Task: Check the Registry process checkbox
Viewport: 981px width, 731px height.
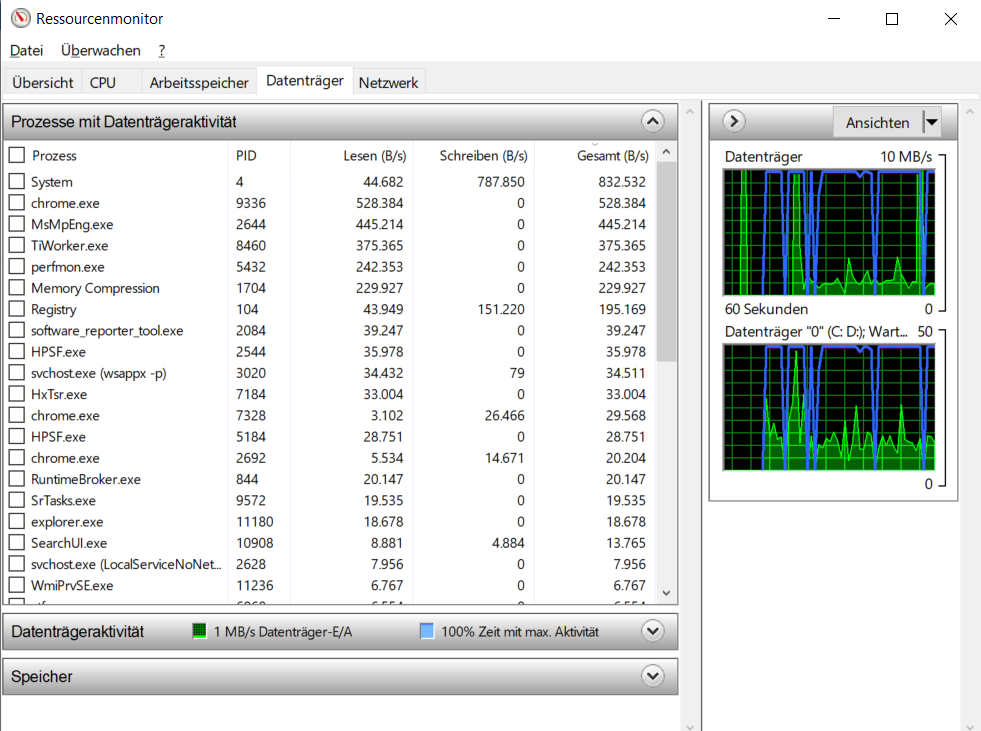Action: click(17, 309)
